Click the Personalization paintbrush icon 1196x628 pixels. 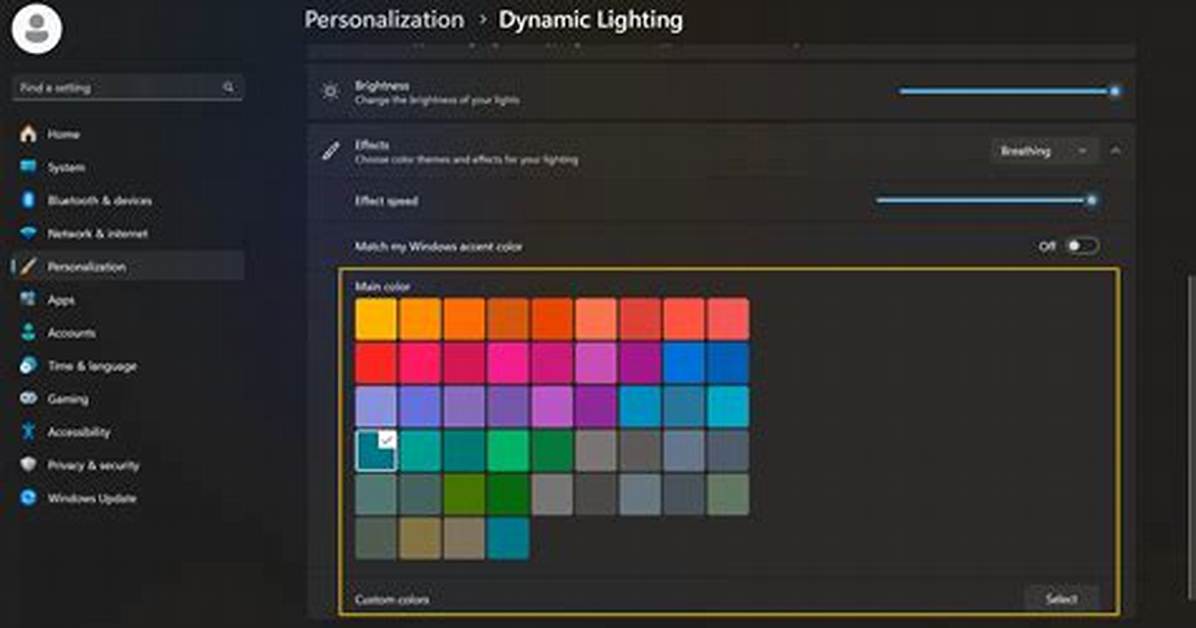point(28,266)
